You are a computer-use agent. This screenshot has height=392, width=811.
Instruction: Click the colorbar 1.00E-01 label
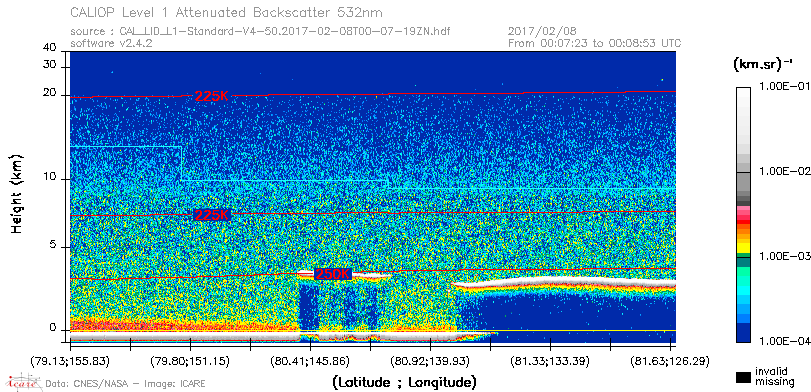(x=784, y=87)
